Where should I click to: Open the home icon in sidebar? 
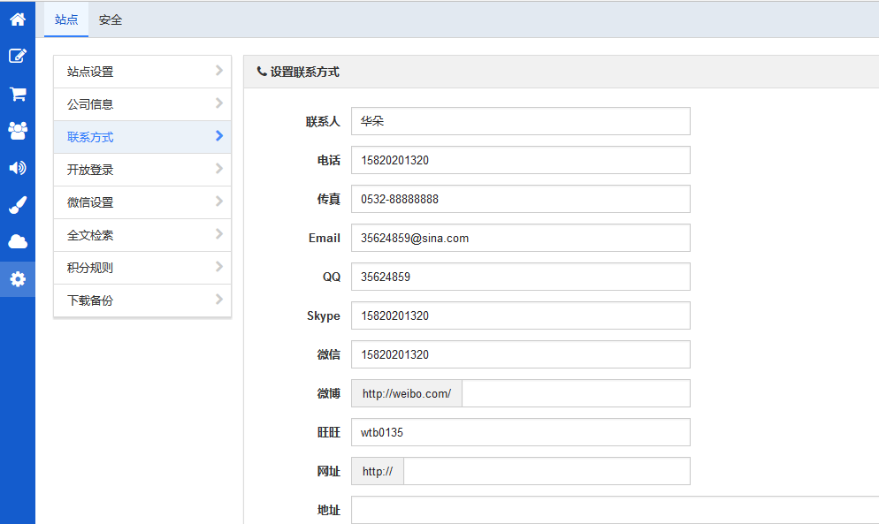17,19
